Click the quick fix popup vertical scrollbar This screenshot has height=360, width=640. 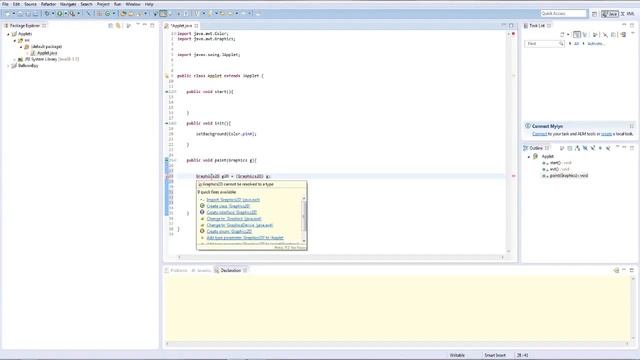point(304,219)
